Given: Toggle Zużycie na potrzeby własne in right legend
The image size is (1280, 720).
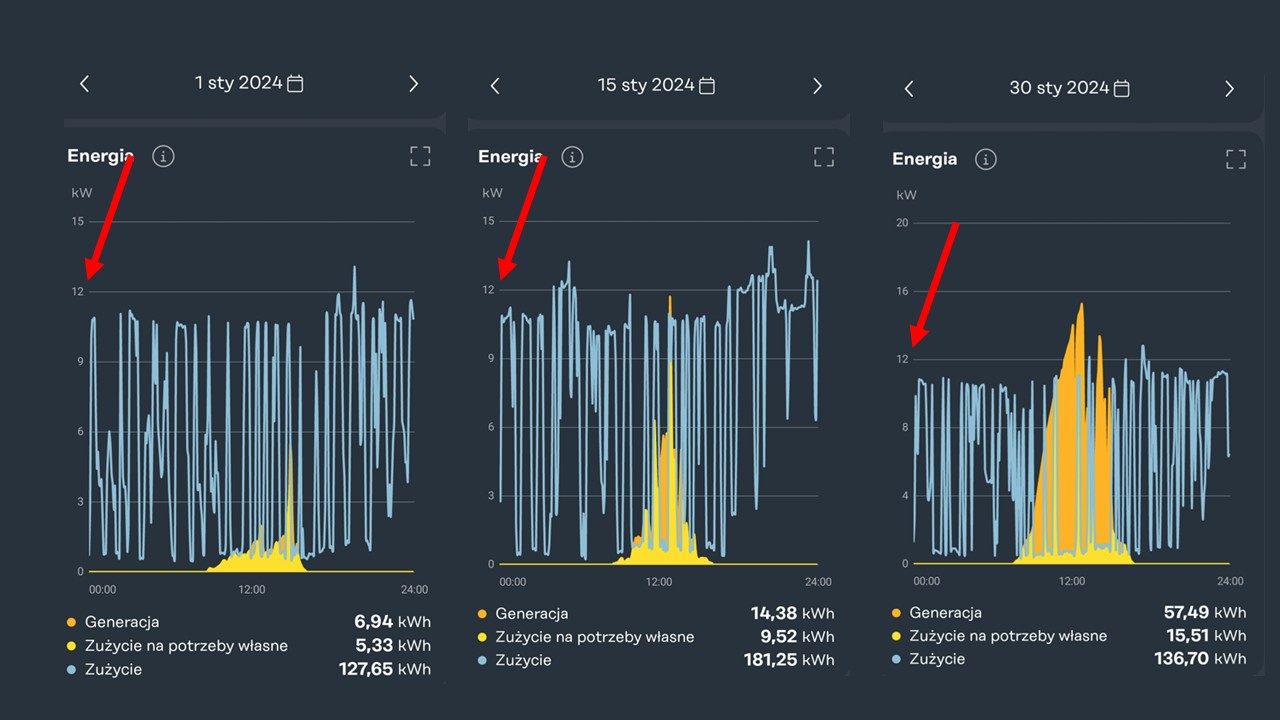Looking at the screenshot, I should click(1008, 636).
